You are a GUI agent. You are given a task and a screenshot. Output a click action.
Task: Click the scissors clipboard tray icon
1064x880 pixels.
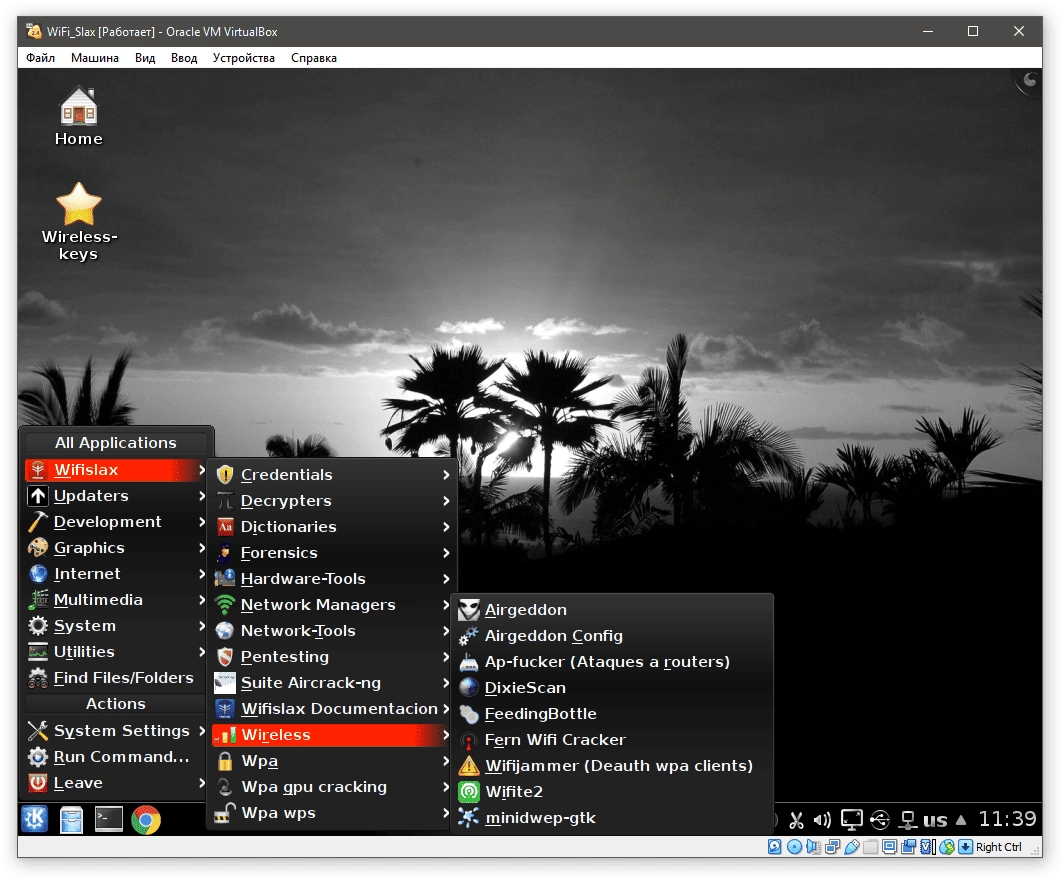tap(796, 820)
